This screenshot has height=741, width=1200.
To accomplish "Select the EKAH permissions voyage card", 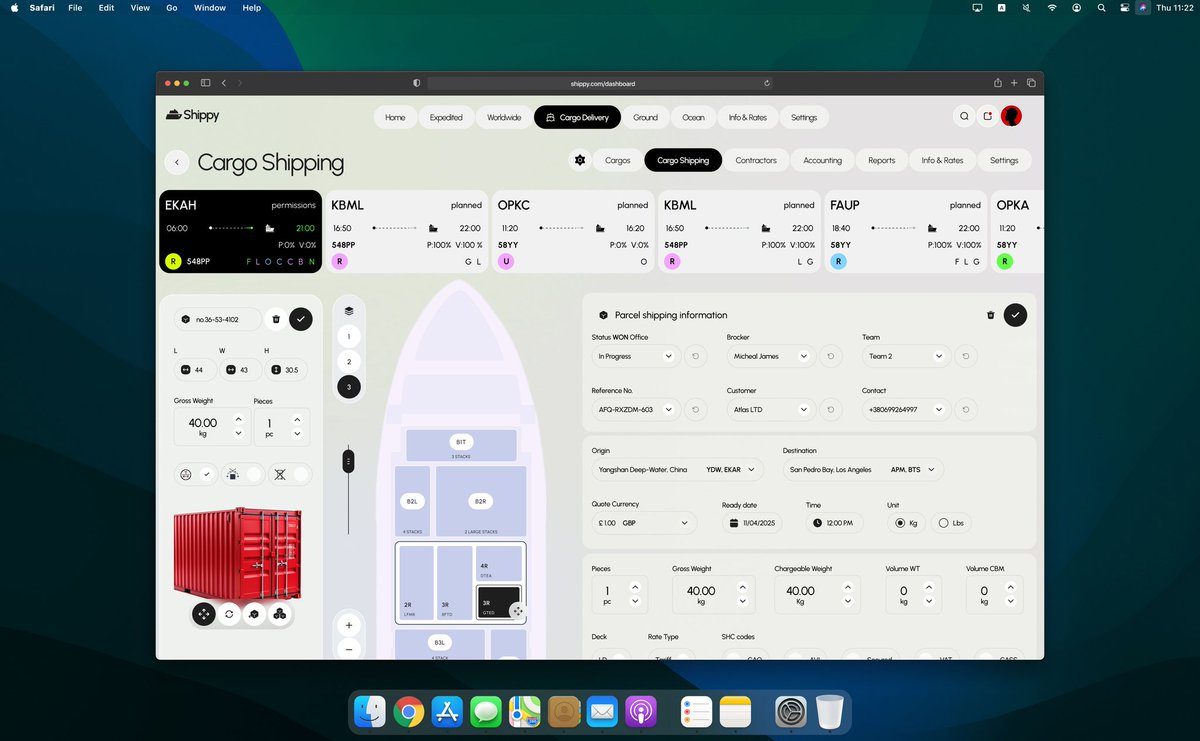I will point(240,232).
